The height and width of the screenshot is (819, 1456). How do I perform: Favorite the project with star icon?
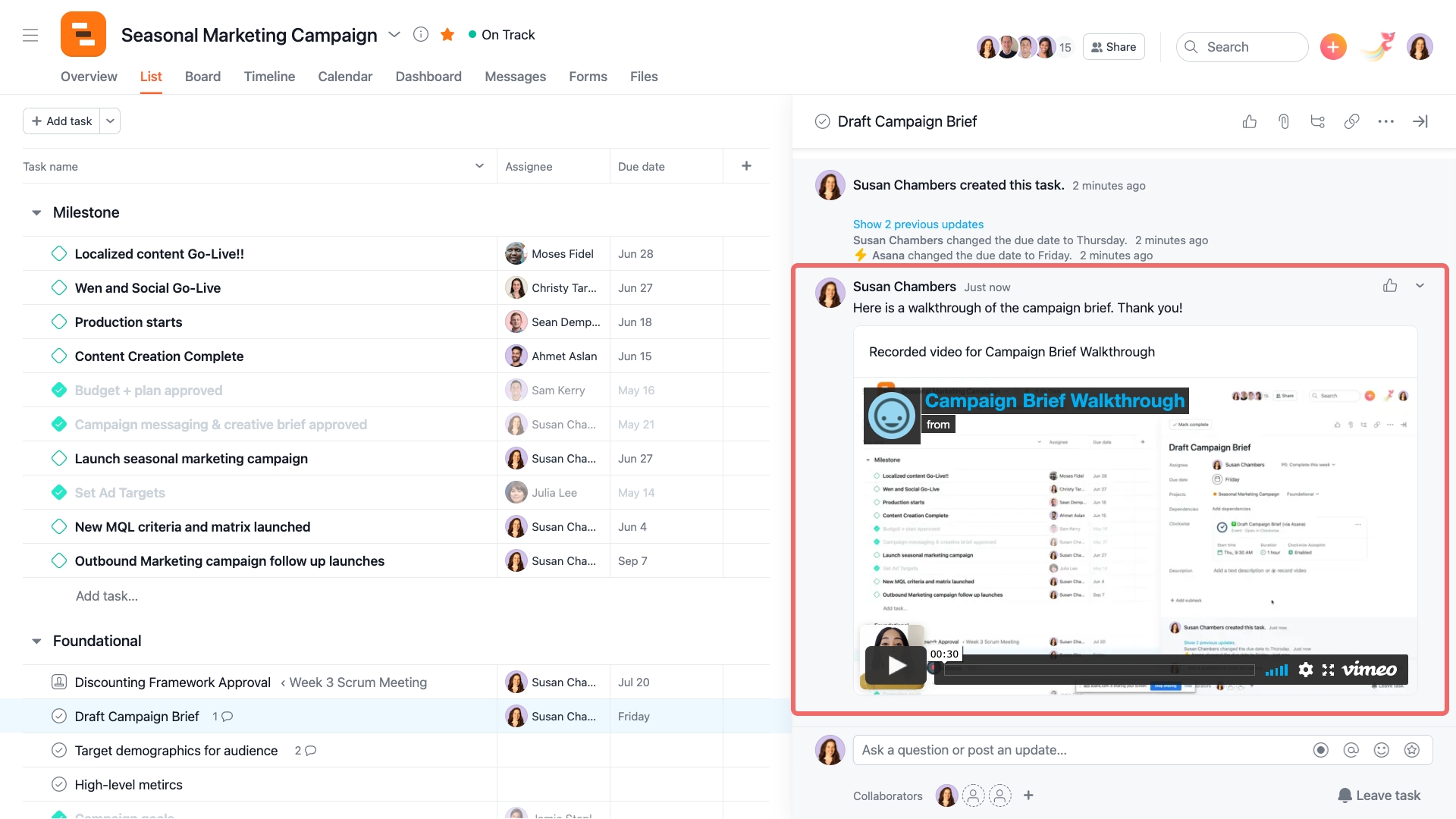coord(447,35)
